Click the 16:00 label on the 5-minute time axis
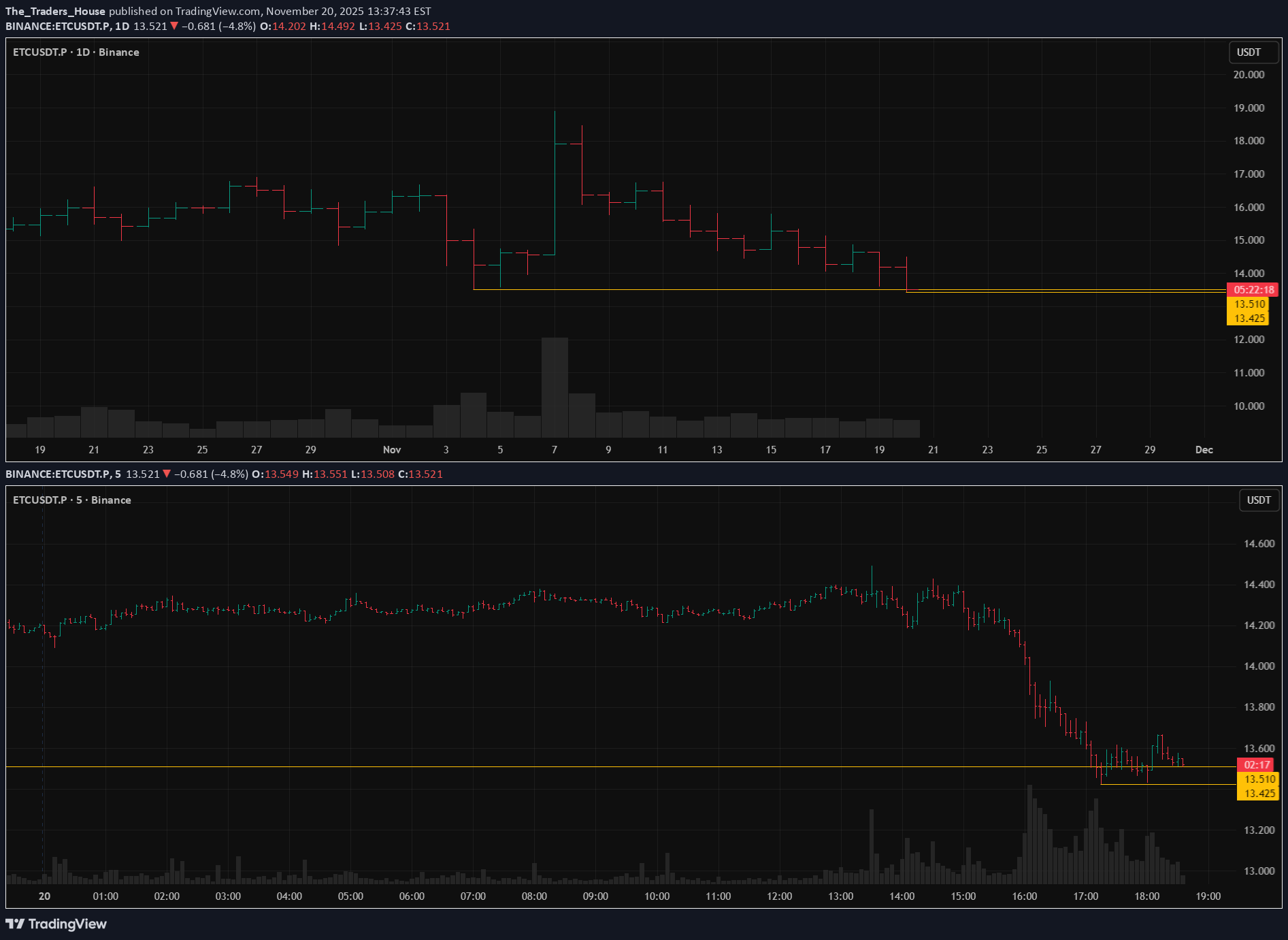The height and width of the screenshot is (940, 1288). [x=1024, y=896]
